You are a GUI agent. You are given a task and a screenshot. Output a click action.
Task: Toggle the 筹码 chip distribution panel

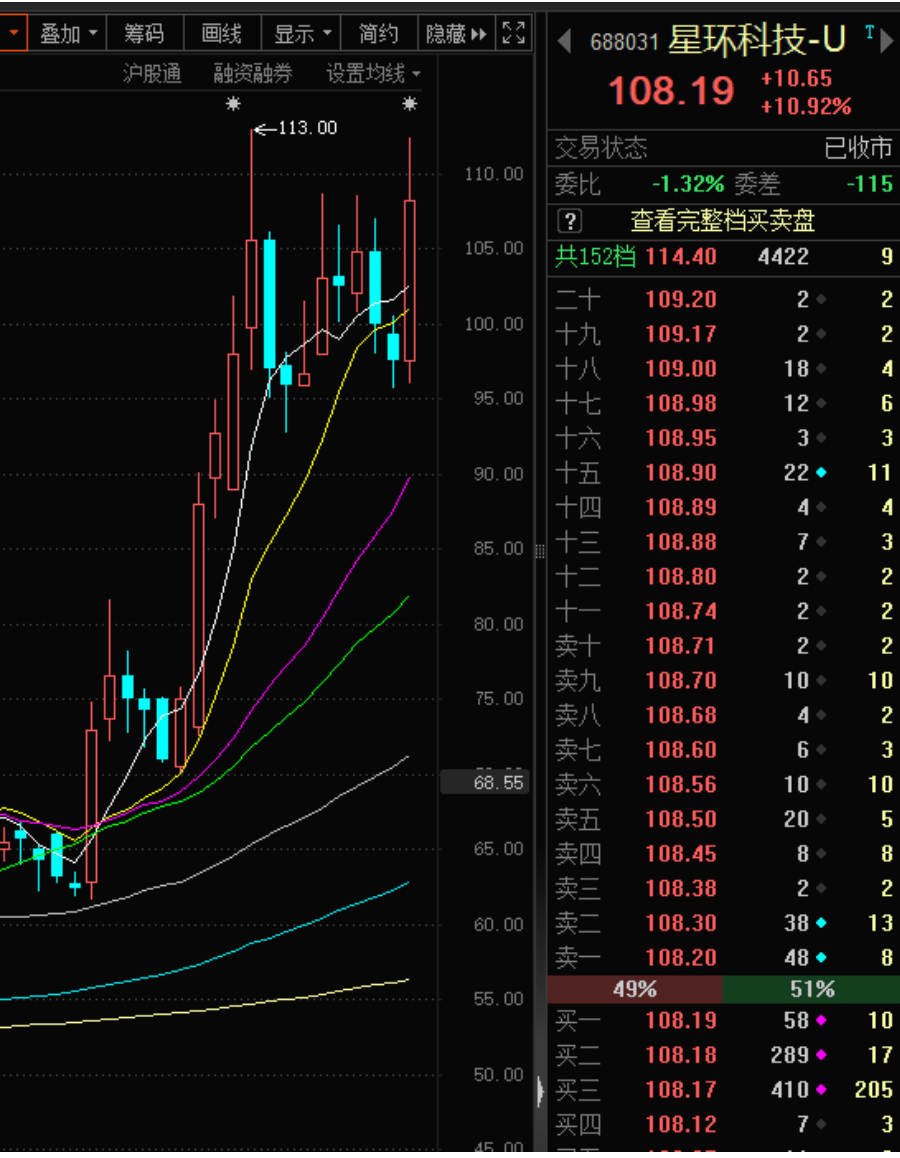coord(144,34)
